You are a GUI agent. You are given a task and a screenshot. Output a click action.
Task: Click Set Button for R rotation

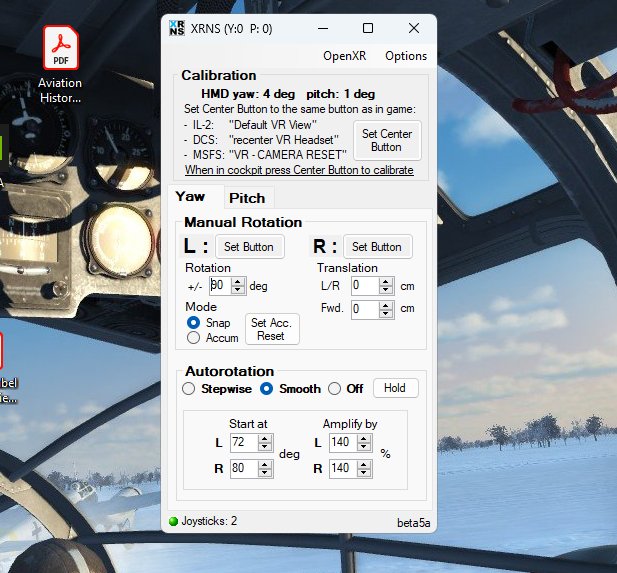[377, 247]
